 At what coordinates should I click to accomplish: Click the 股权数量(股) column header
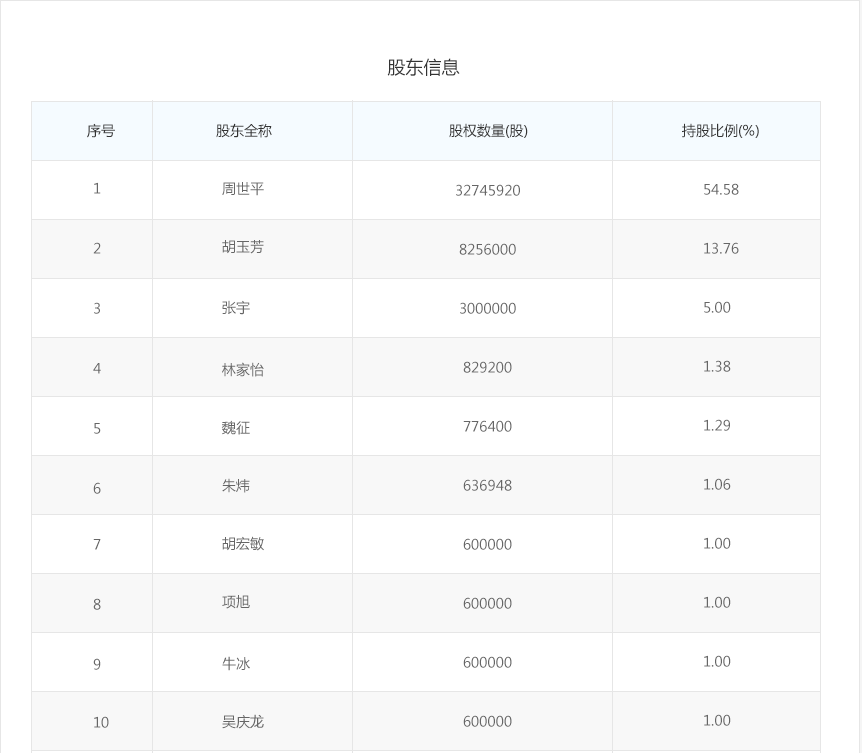pos(487,131)
